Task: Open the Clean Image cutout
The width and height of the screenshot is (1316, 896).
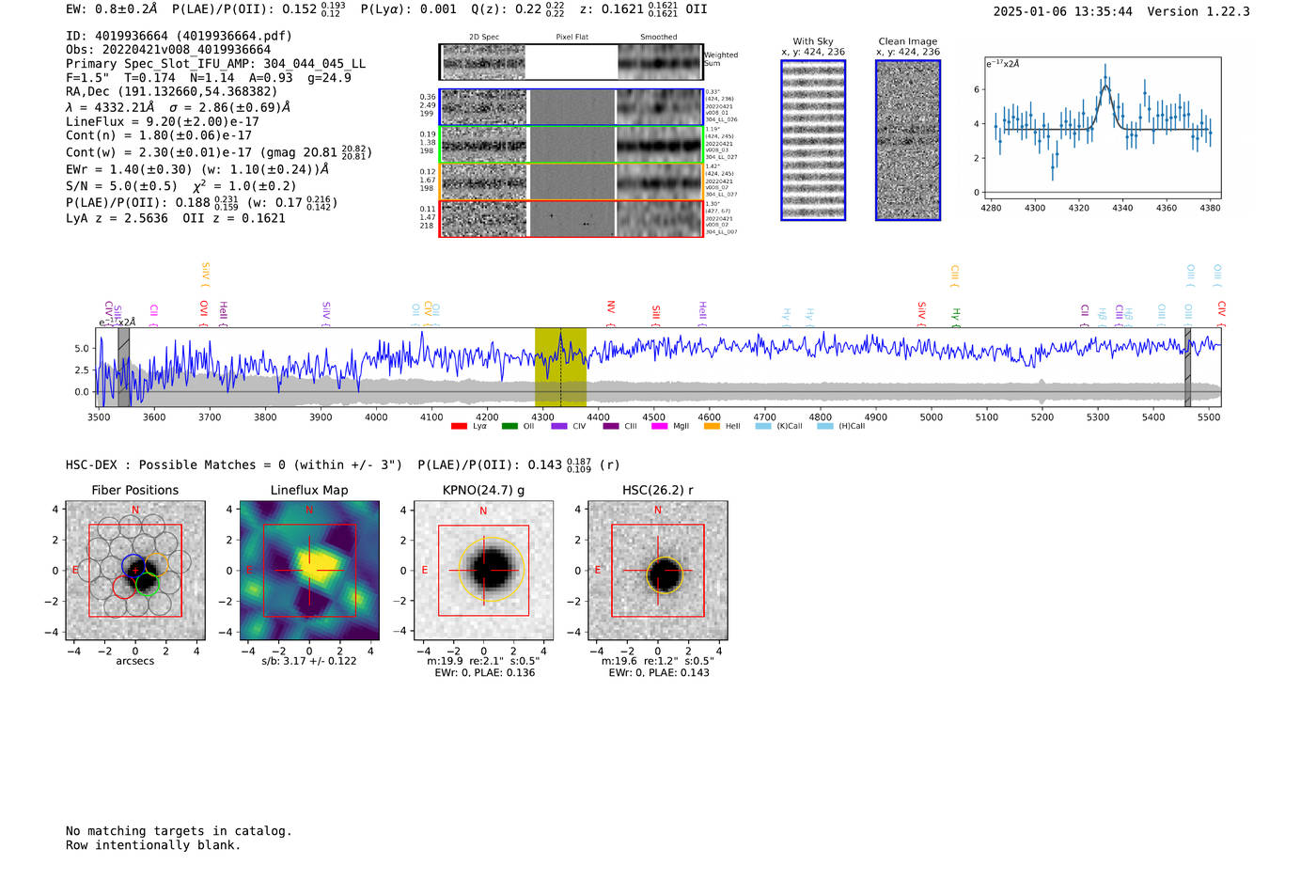Action: point(908,140)
